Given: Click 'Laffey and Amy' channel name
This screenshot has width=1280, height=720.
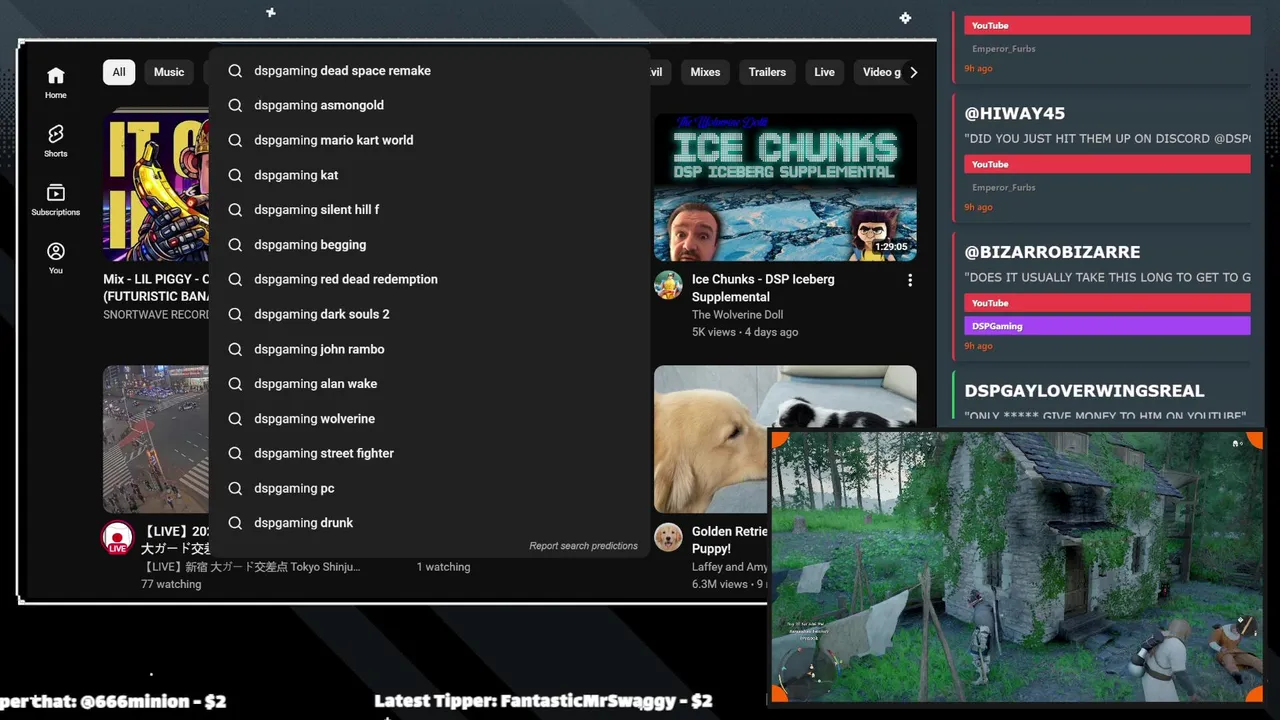Looking at the screenshot, I should click(x=730, y=567).
